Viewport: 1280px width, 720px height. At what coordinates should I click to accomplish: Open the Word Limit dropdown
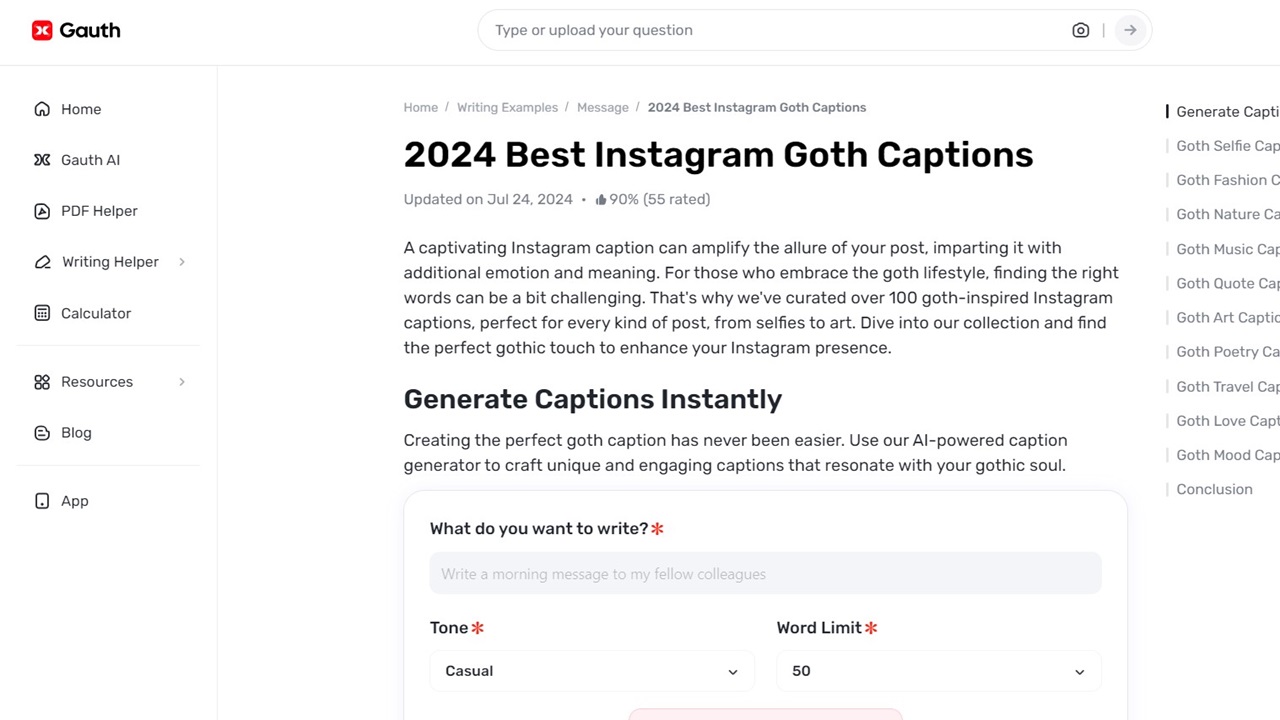click(x=938, y=671)
